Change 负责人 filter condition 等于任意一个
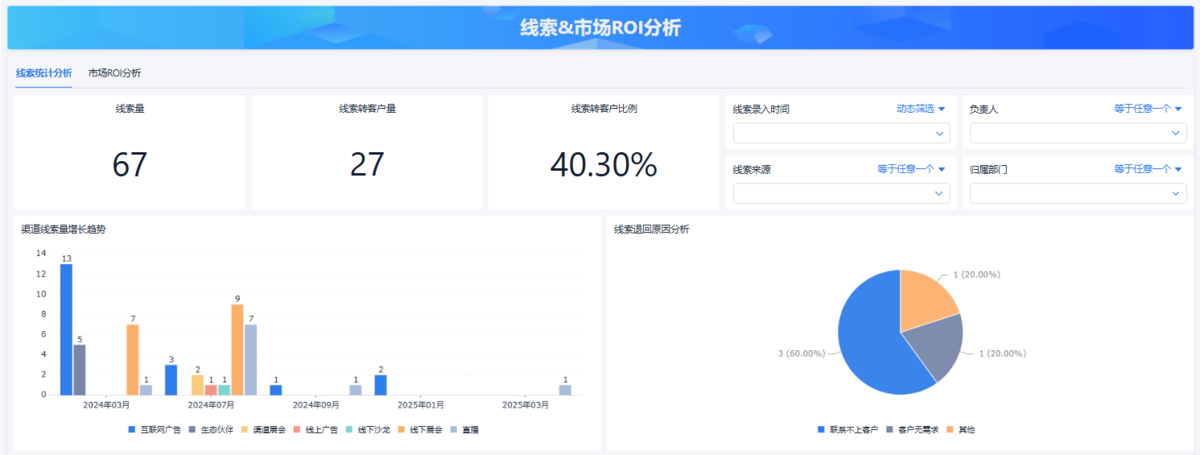 pyautogui.click(x=1148, y=109)
